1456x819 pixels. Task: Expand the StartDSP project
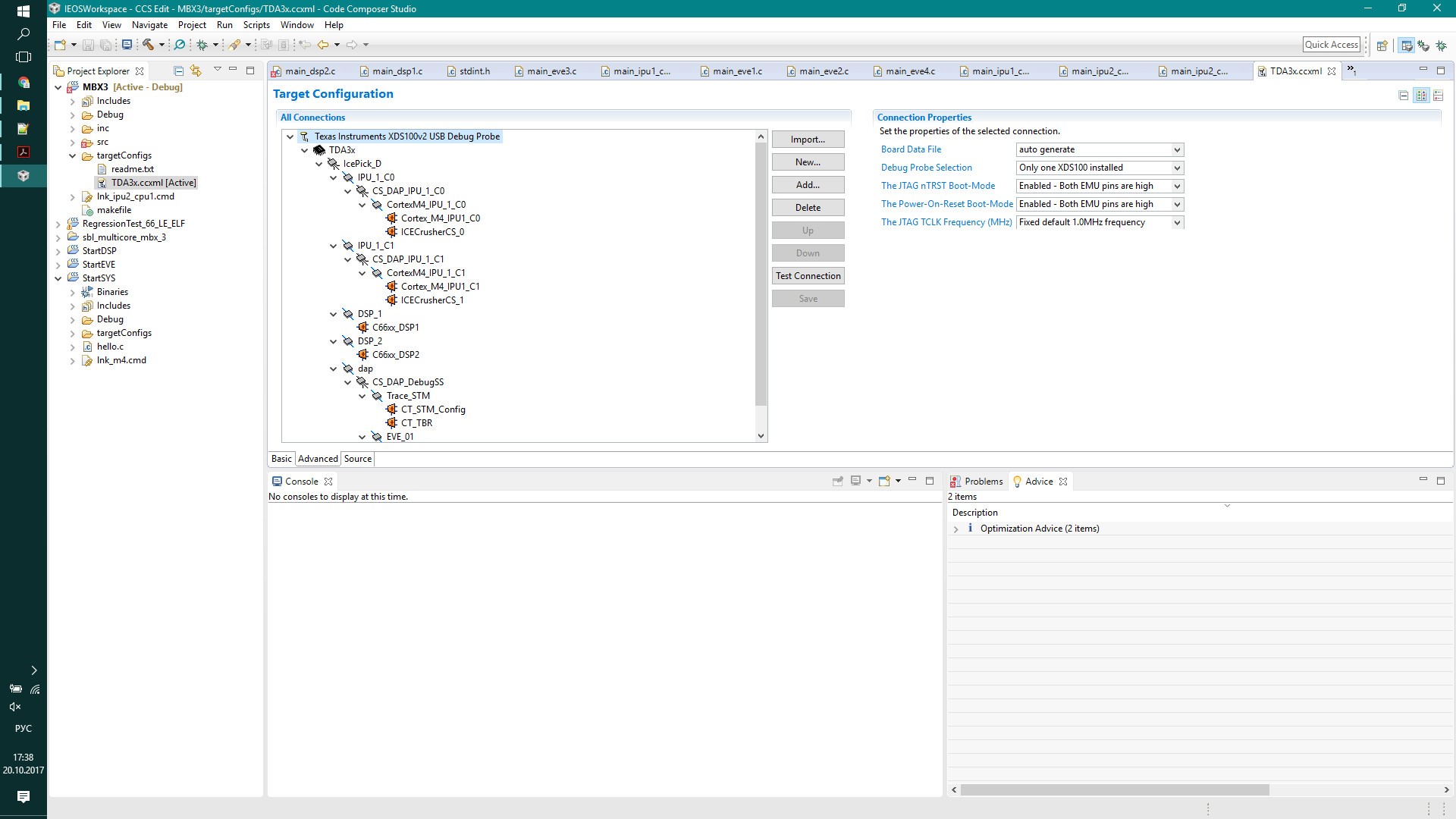pyautogui.click(x=58, y=251)
